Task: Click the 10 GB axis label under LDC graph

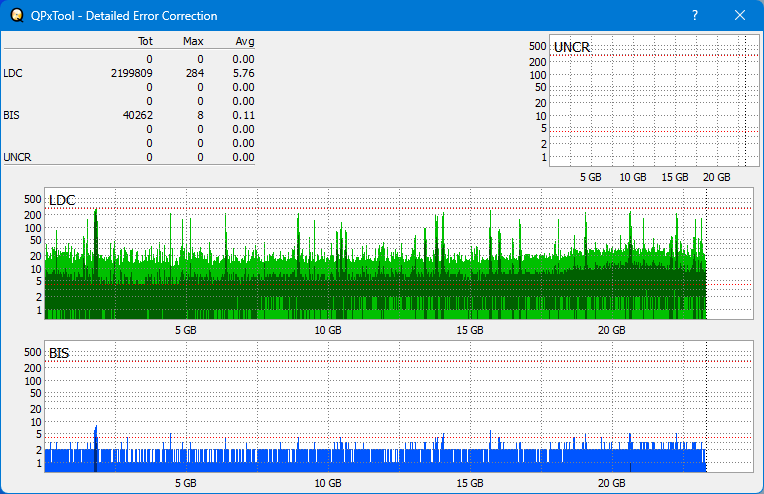Action: [328, 330]
